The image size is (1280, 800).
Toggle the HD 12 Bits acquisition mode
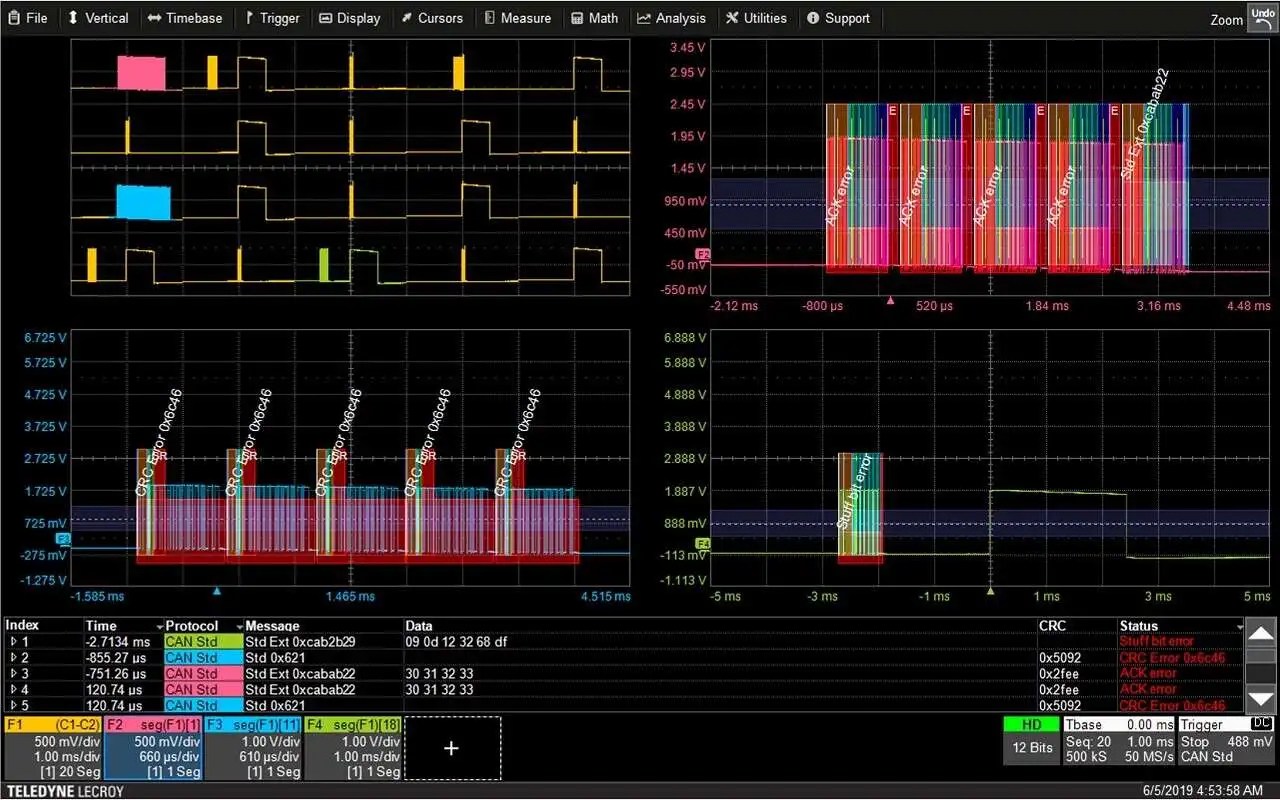1031,740
